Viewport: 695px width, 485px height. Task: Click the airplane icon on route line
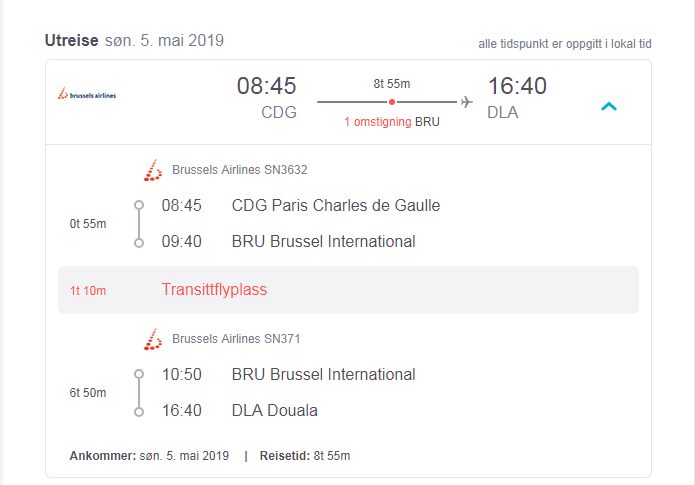(466, 102)
